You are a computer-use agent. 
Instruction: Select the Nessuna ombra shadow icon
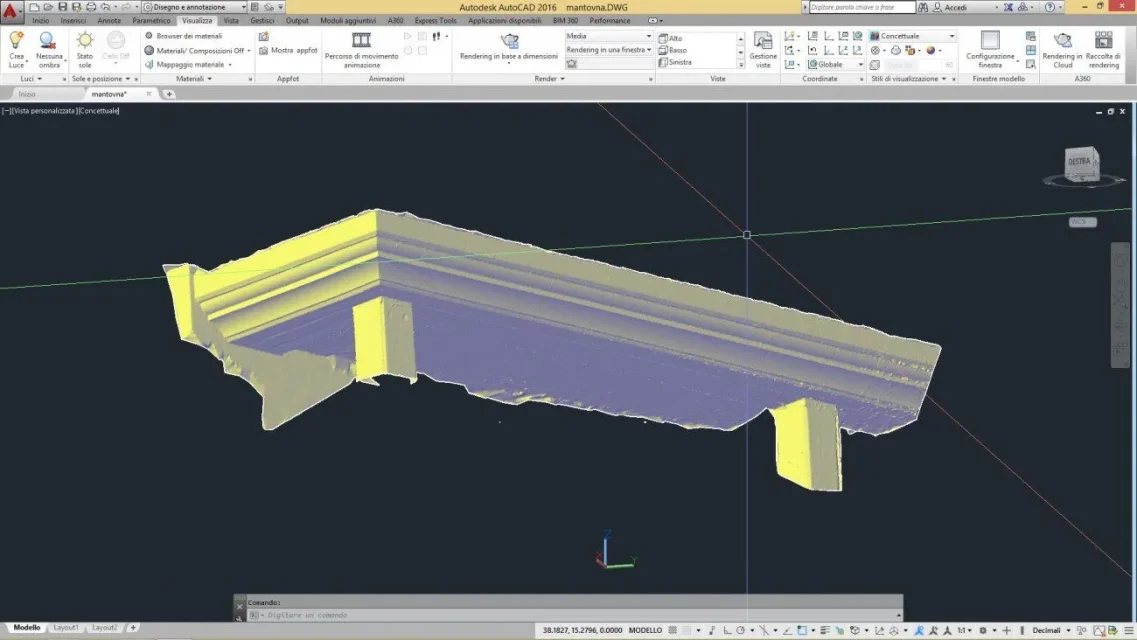pyautogui.click(x=48, y=41)
